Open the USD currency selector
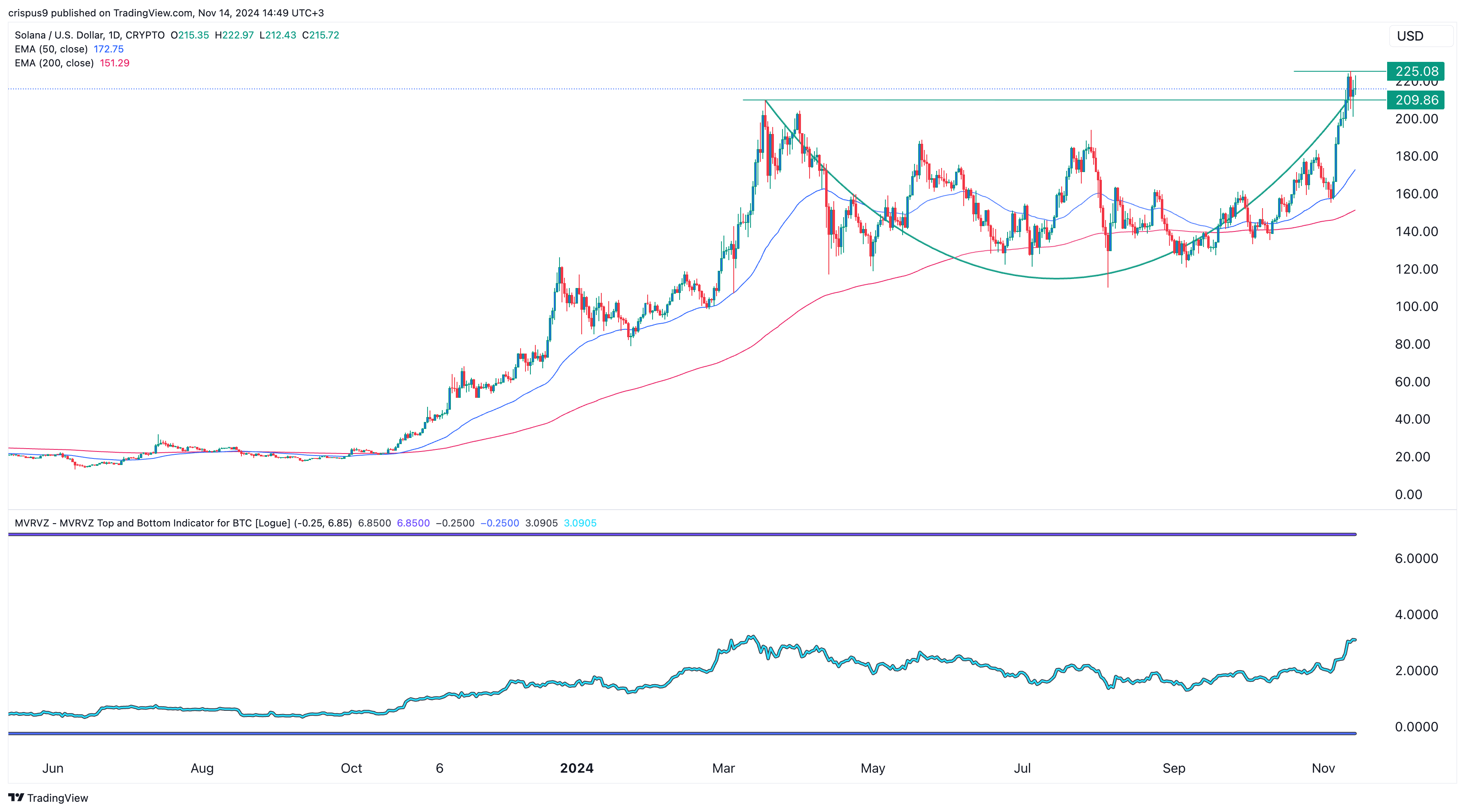 click(x=1421, y=36)
